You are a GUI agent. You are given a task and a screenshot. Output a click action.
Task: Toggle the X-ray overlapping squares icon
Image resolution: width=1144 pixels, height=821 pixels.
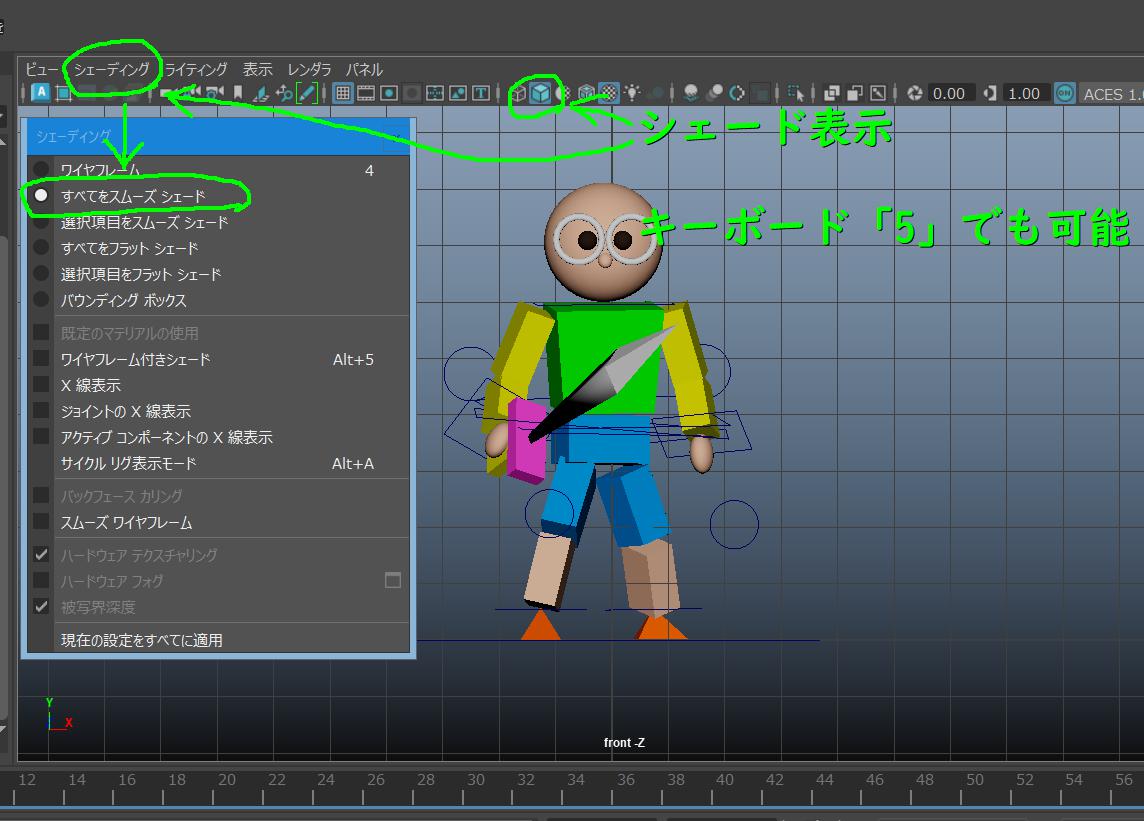(x=831, y=93)
